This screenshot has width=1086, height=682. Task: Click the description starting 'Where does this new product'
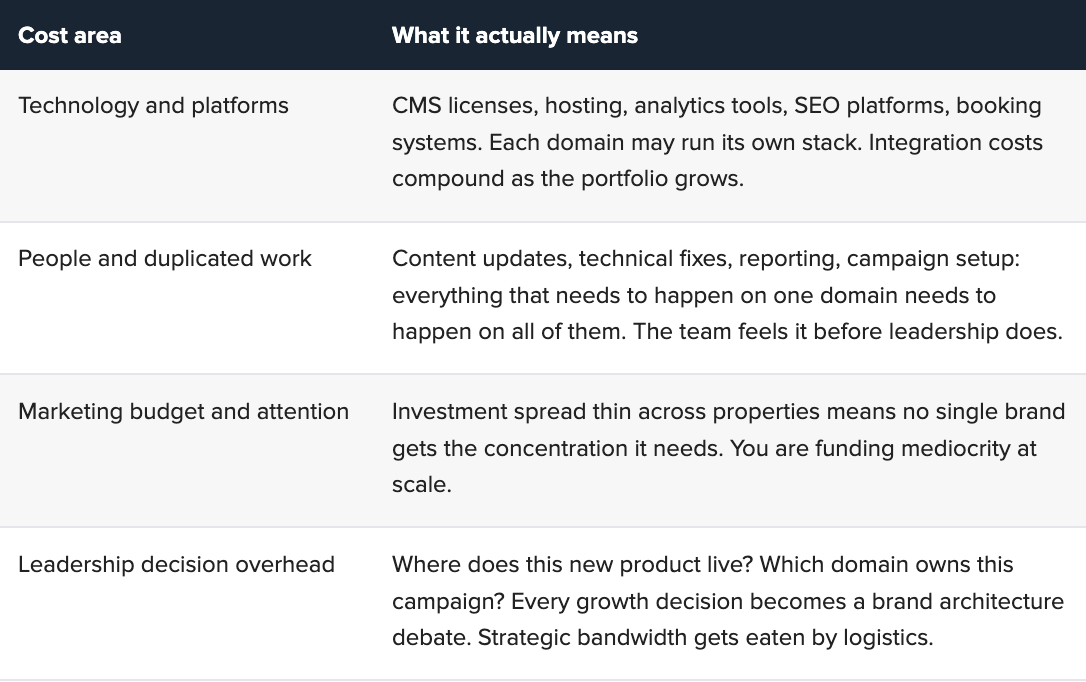[x=728, y=601]
